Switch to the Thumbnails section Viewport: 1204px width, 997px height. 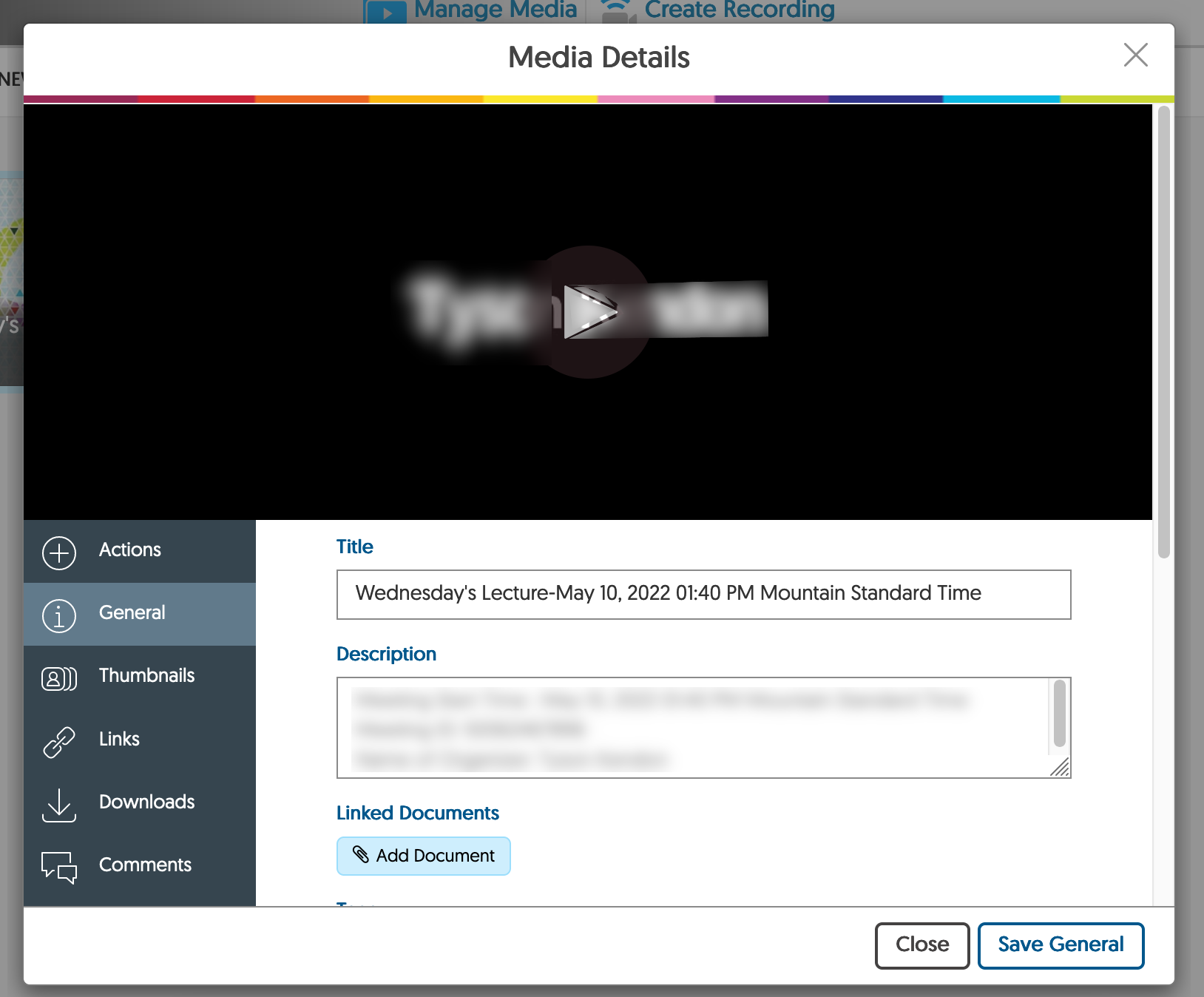click(x=146, y=675)
